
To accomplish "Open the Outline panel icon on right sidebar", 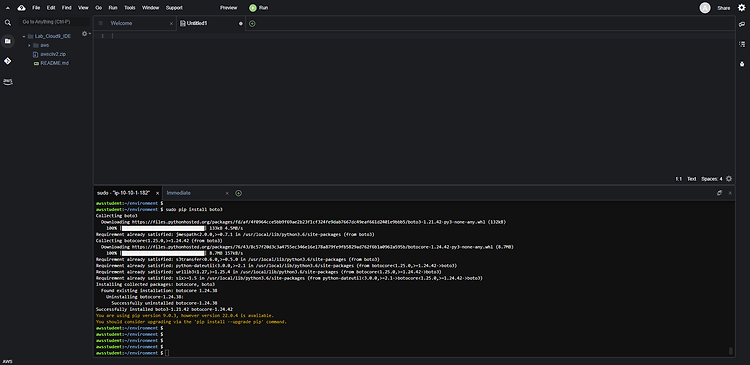I will coord(742,44).
